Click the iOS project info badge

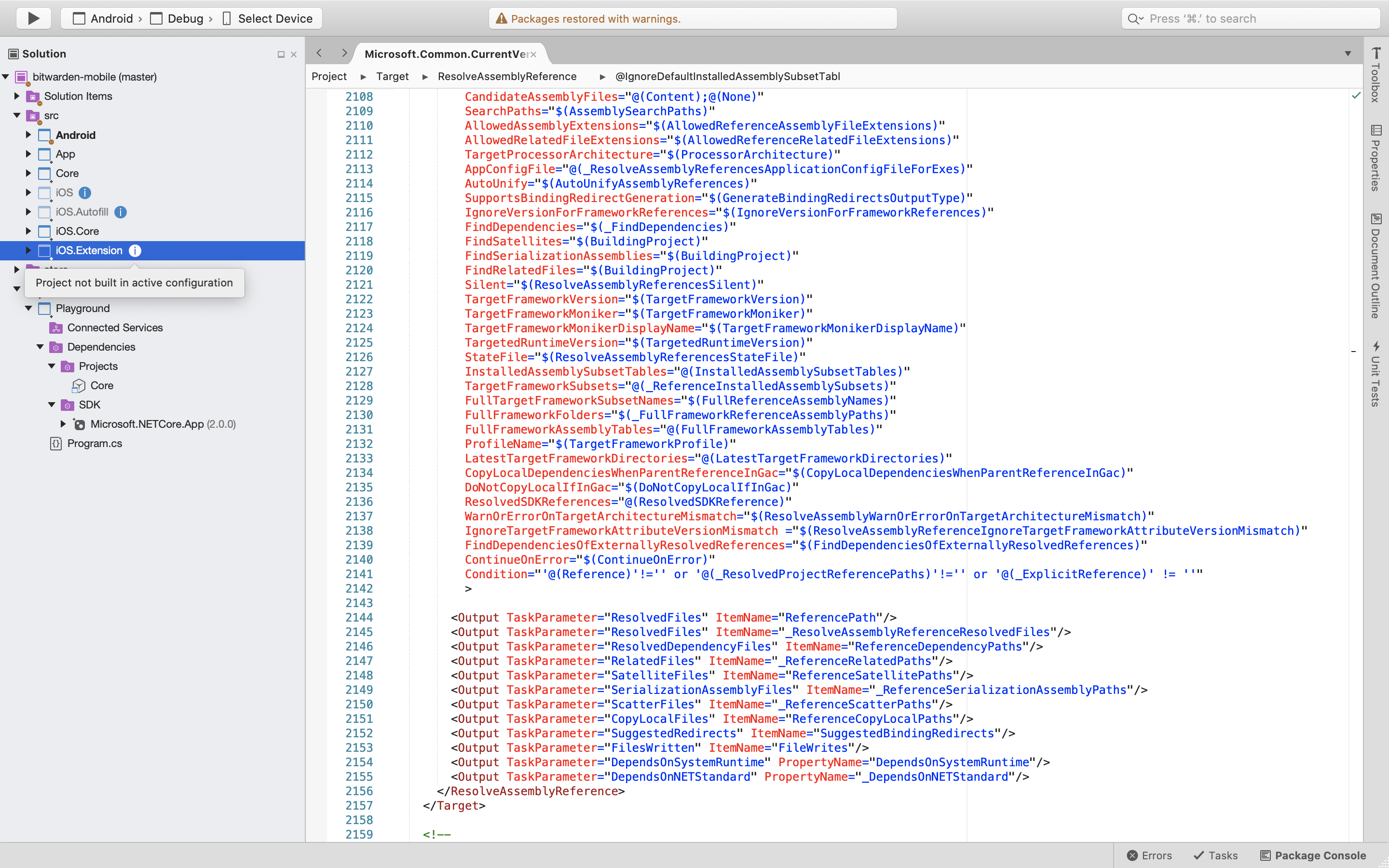point(85,193)
